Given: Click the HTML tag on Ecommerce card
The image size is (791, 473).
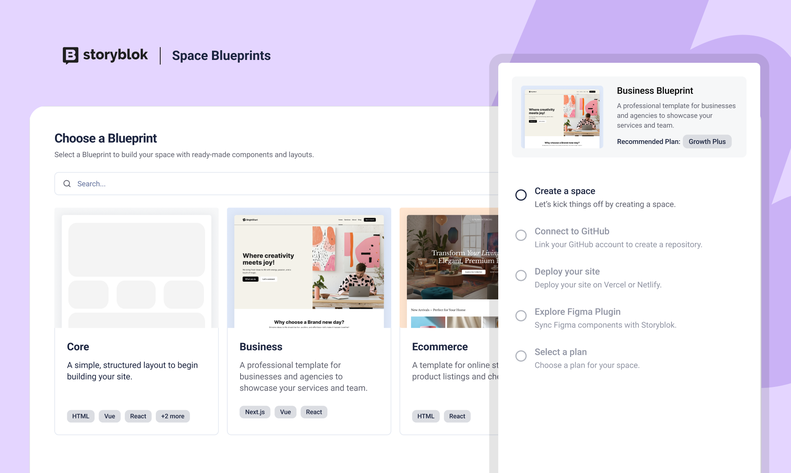Looking at the screenshot, I should (426, 416).
